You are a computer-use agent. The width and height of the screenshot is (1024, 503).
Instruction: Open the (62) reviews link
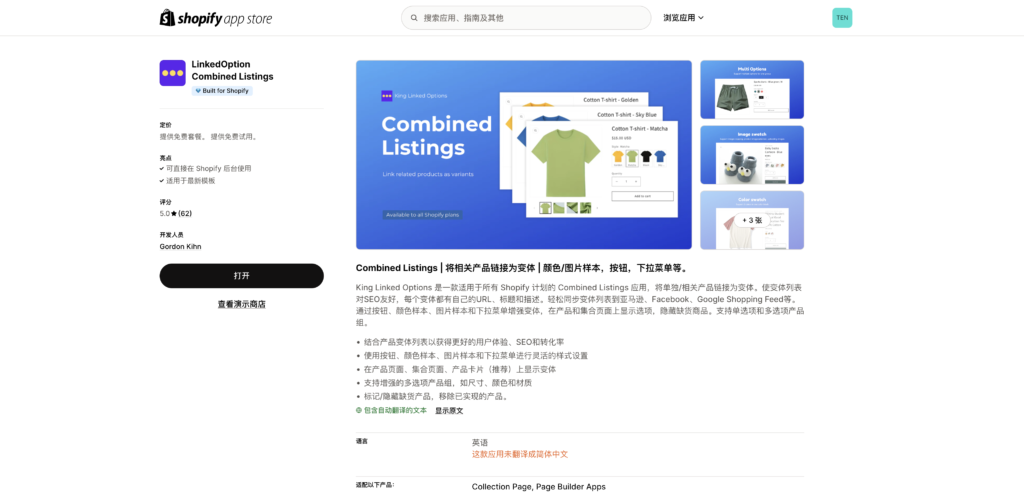click(x=185, y=214)
